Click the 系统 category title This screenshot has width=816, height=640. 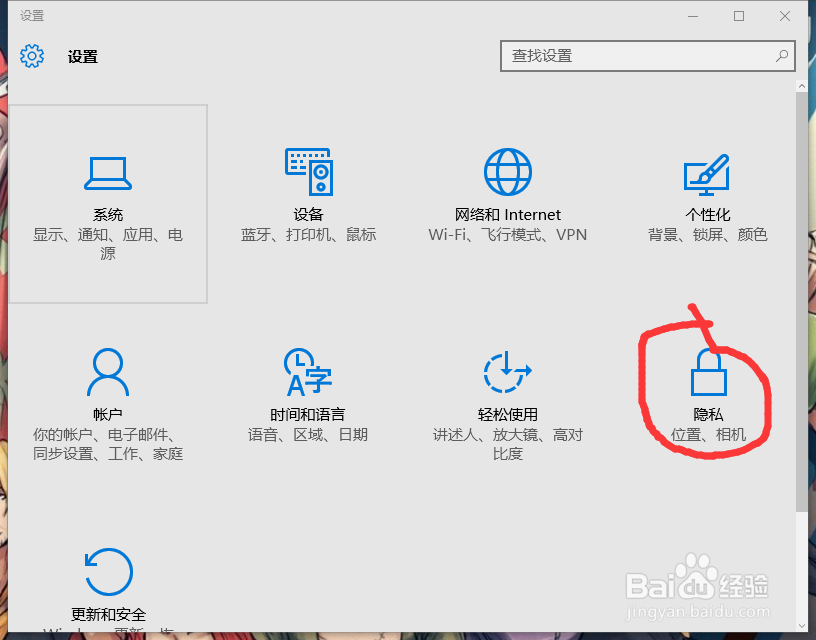tap(108, 214)
